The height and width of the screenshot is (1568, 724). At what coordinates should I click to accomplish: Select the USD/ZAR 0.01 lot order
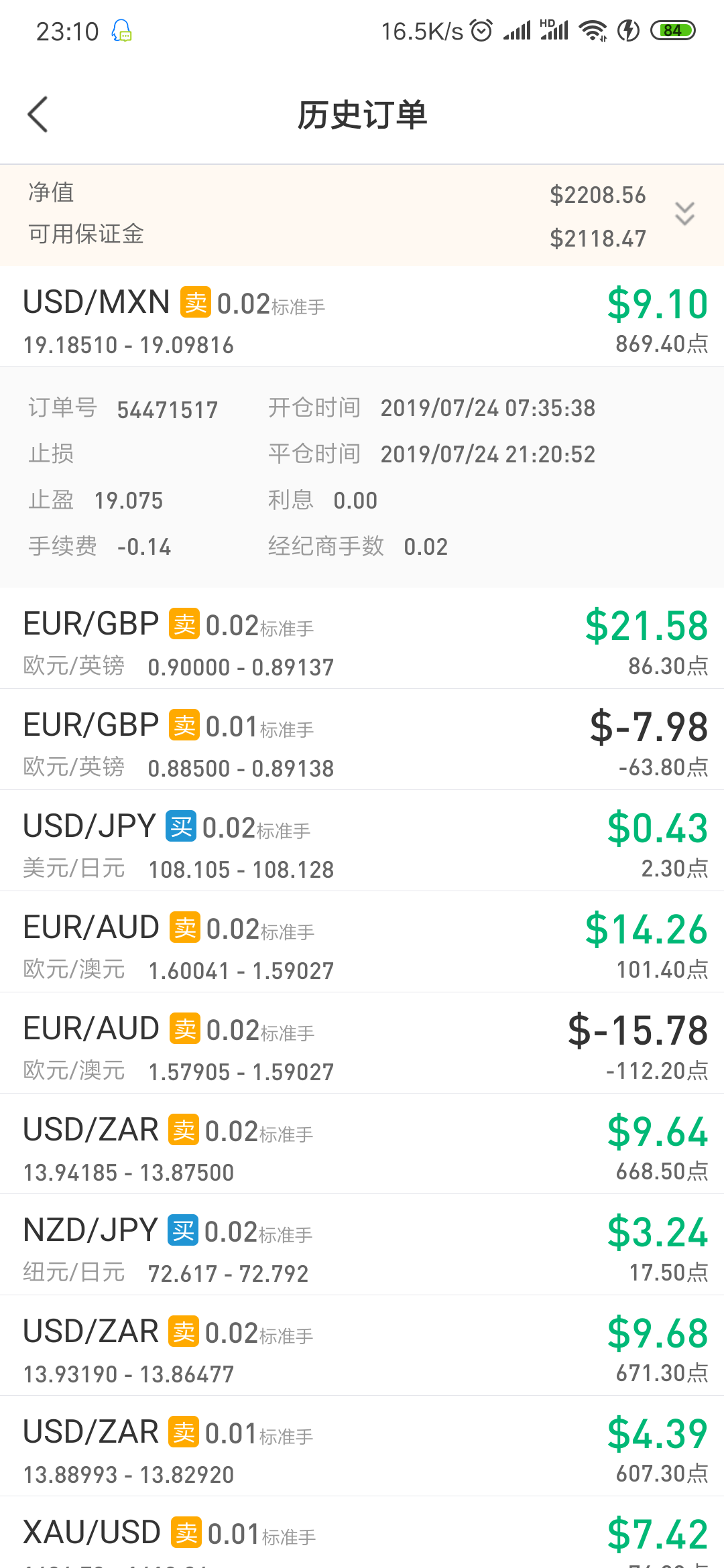362,1446
